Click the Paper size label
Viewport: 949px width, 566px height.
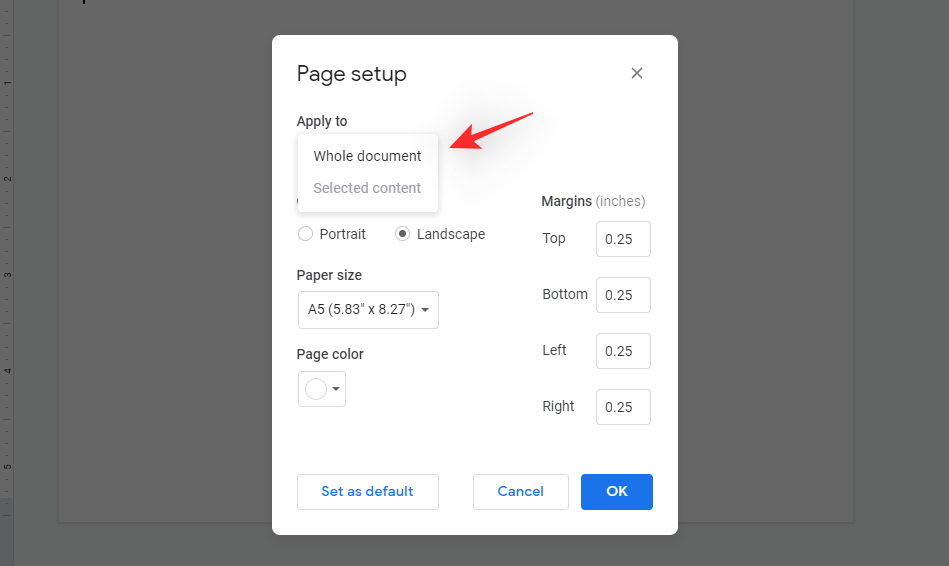[329, 275]
